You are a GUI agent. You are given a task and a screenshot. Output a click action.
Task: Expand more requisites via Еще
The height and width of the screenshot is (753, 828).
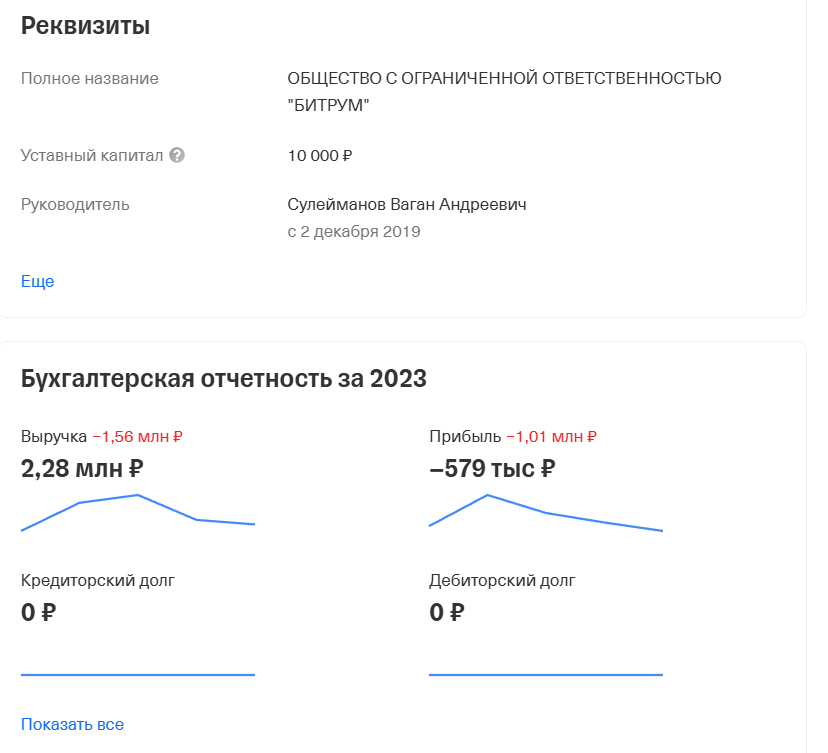pos(37,281)
